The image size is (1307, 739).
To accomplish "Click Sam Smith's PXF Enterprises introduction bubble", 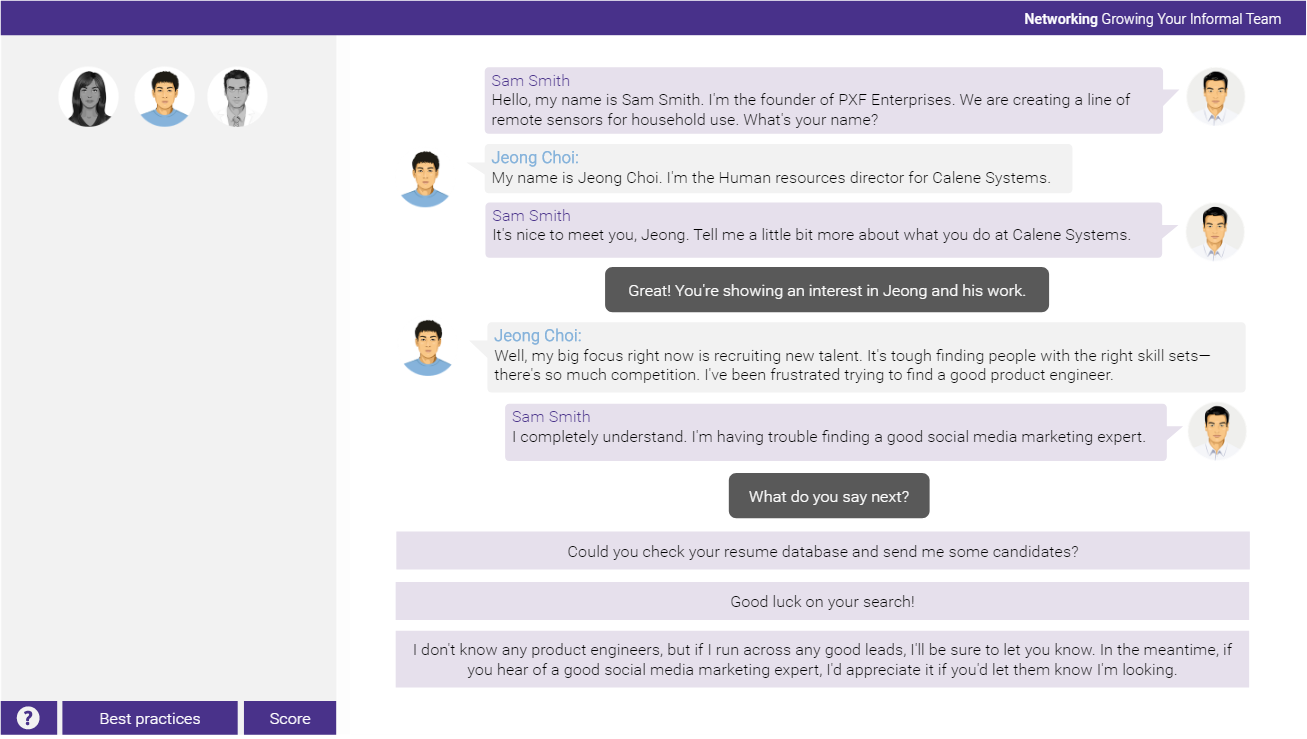I will [822, 101].
